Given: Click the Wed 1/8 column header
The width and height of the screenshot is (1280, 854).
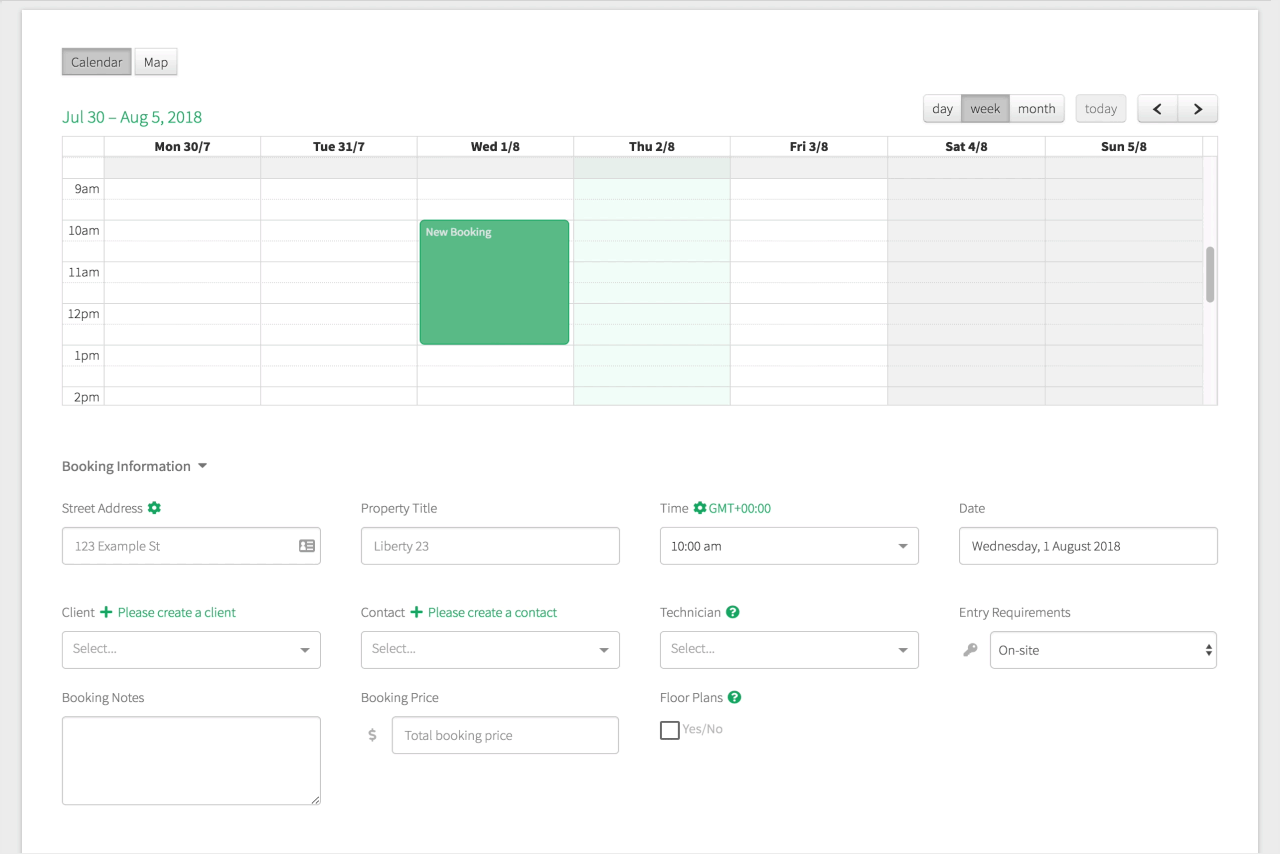Looking at the screenshot, I should [x=495, y=147].
